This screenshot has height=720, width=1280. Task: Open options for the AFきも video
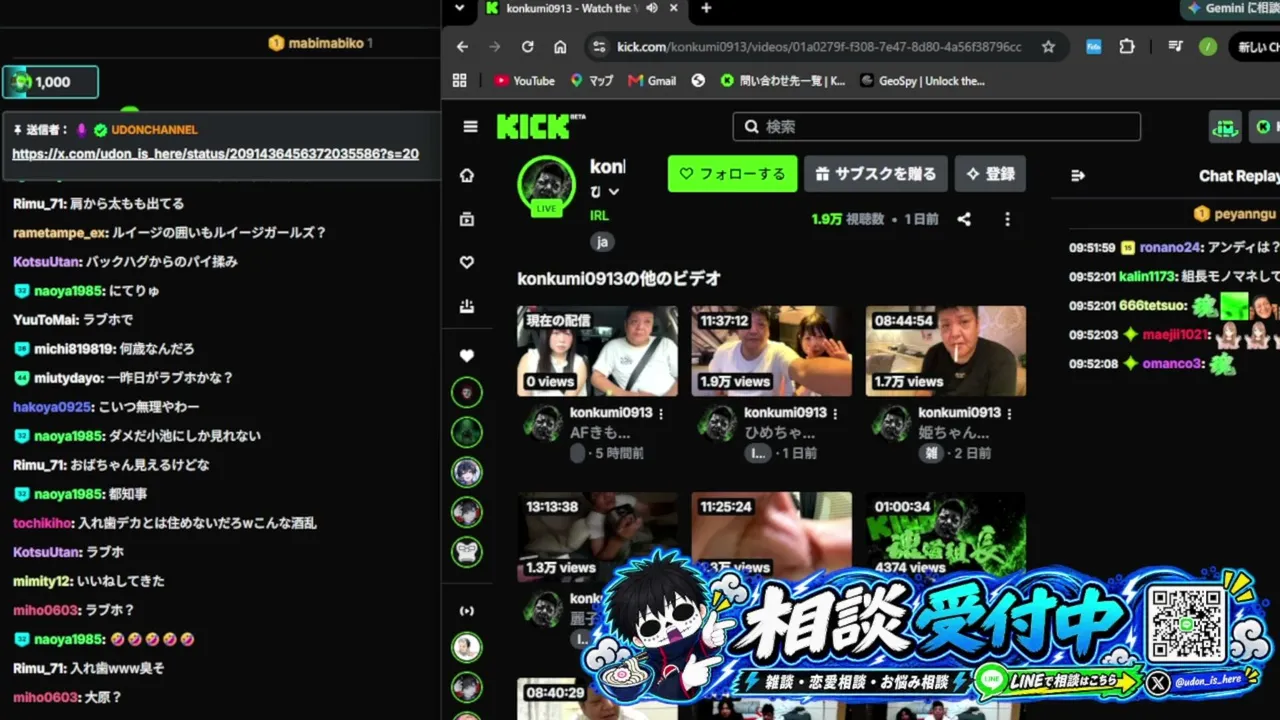[x=661, y=413]
